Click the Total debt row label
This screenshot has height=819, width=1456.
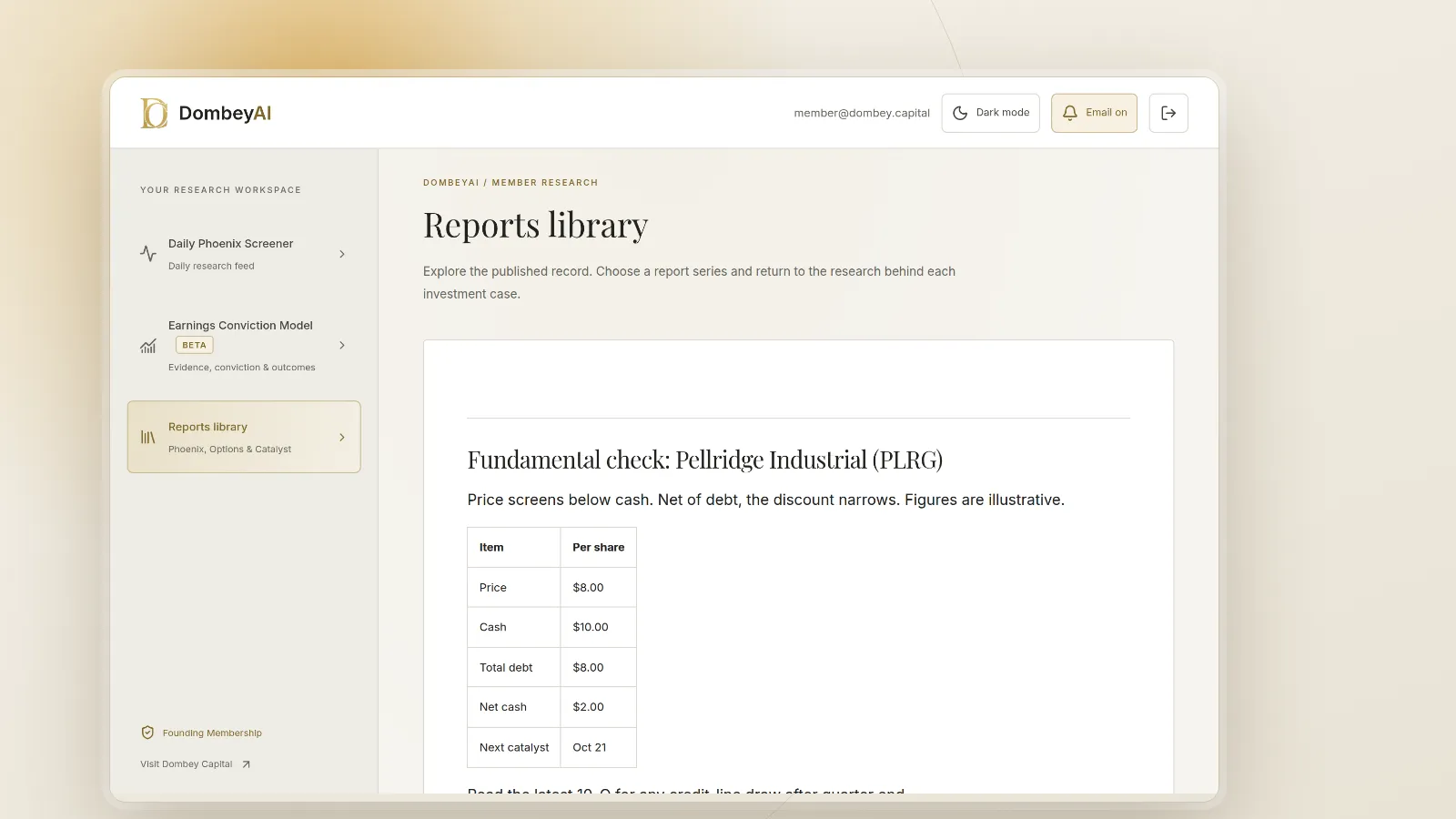pyautogui.click(x=506, y=668)
